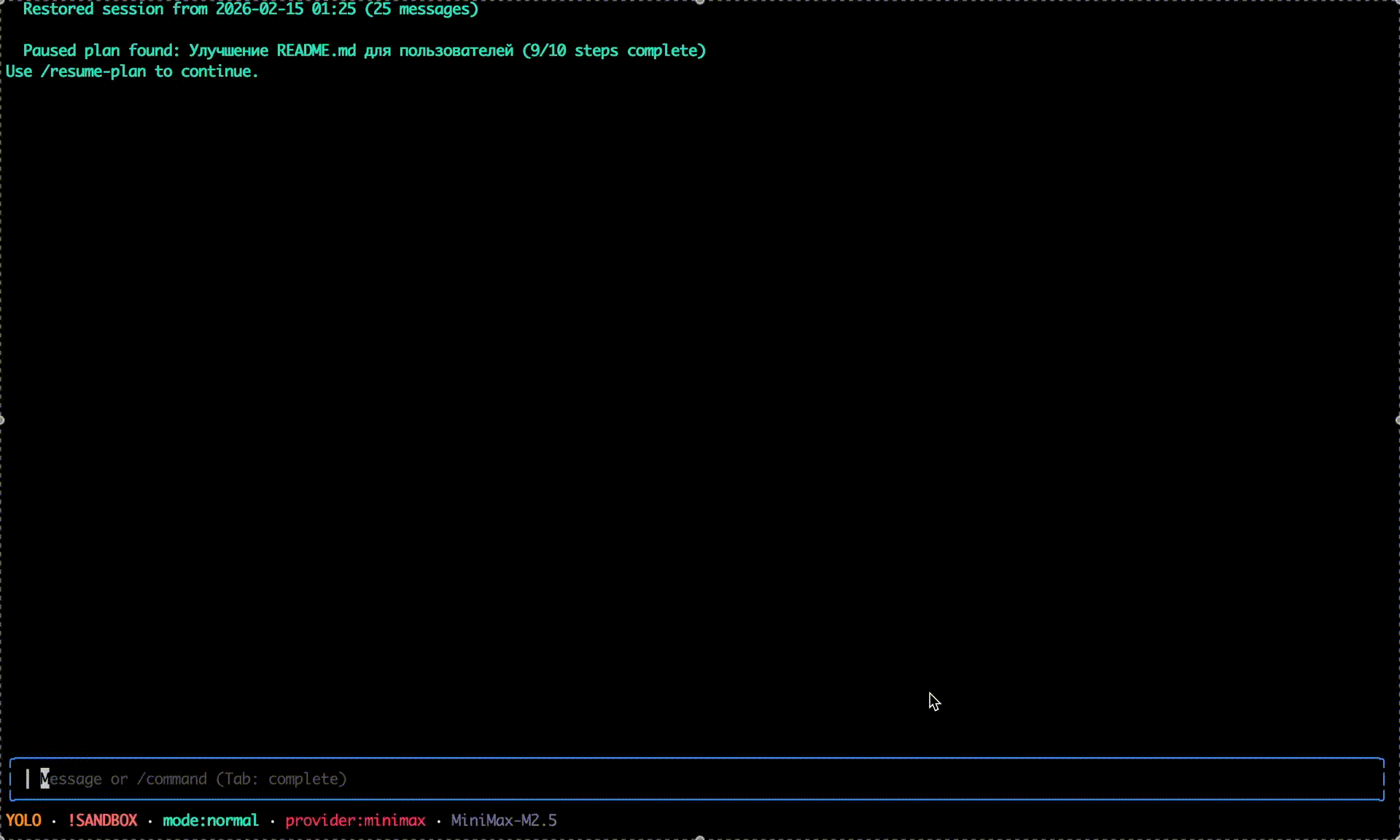Click the left edge window resize handle
This screenshot has height=840, width=1400.
tap(2, 420)
